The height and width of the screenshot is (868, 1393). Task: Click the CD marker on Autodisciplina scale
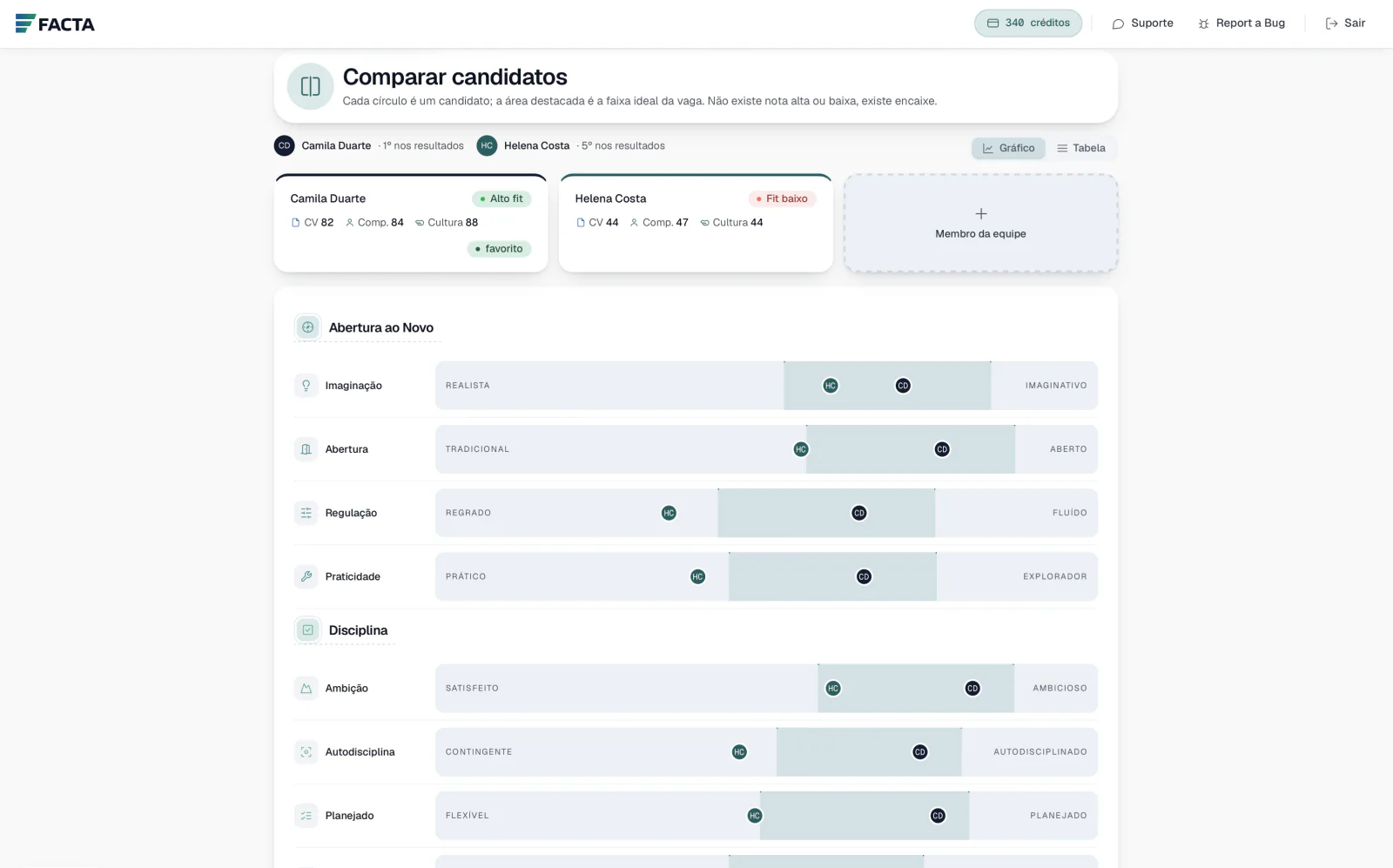[x=920, y=752]
